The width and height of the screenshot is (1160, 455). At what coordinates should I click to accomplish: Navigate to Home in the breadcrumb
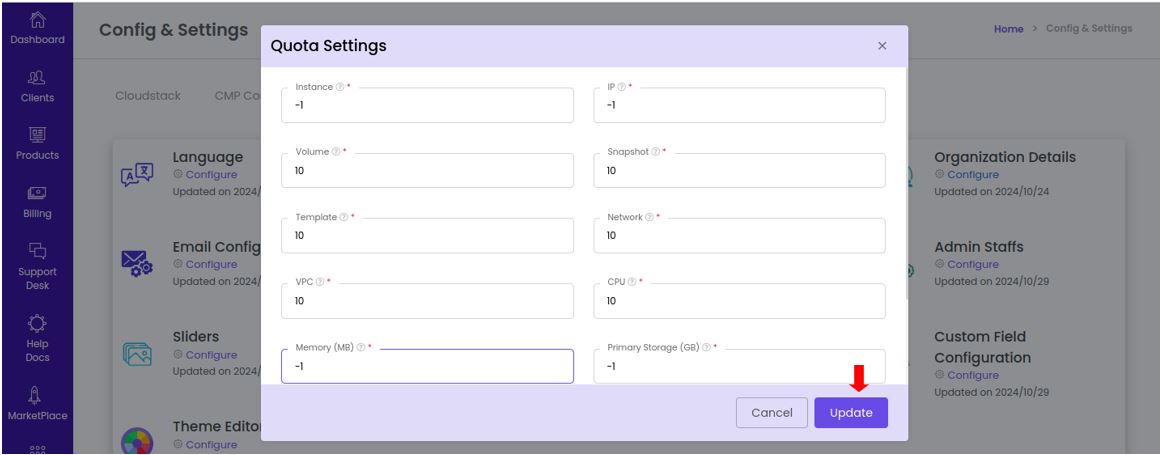(x=1008, y=29)
